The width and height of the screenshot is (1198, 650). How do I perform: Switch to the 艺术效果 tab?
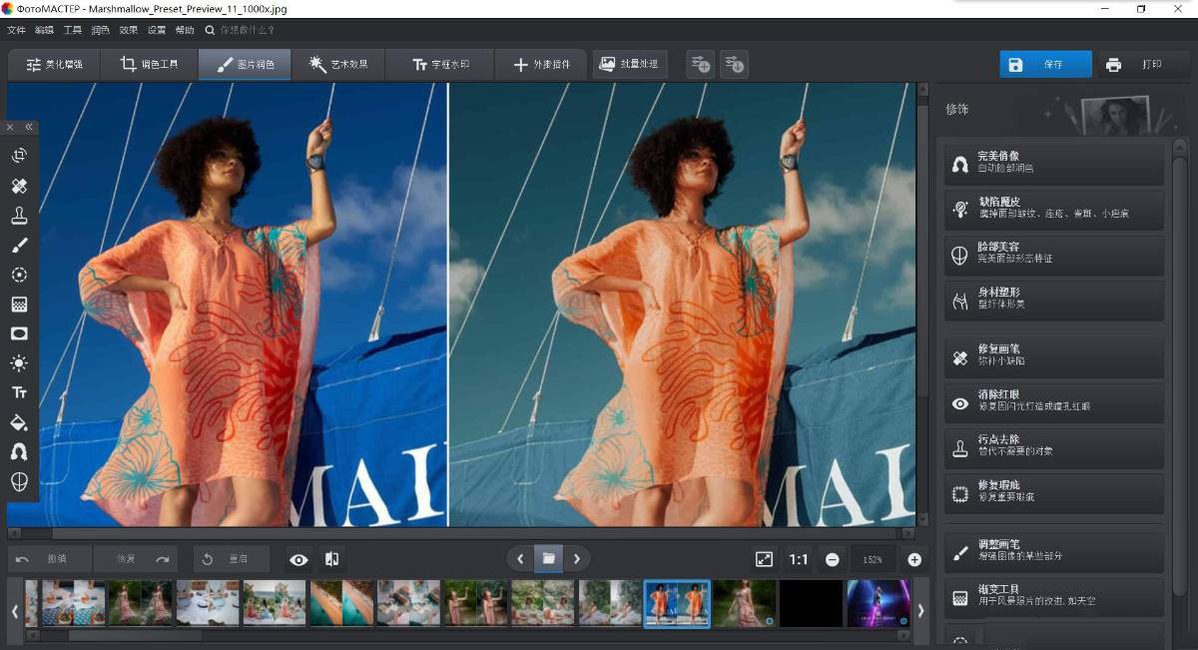(x=338, y=65)
